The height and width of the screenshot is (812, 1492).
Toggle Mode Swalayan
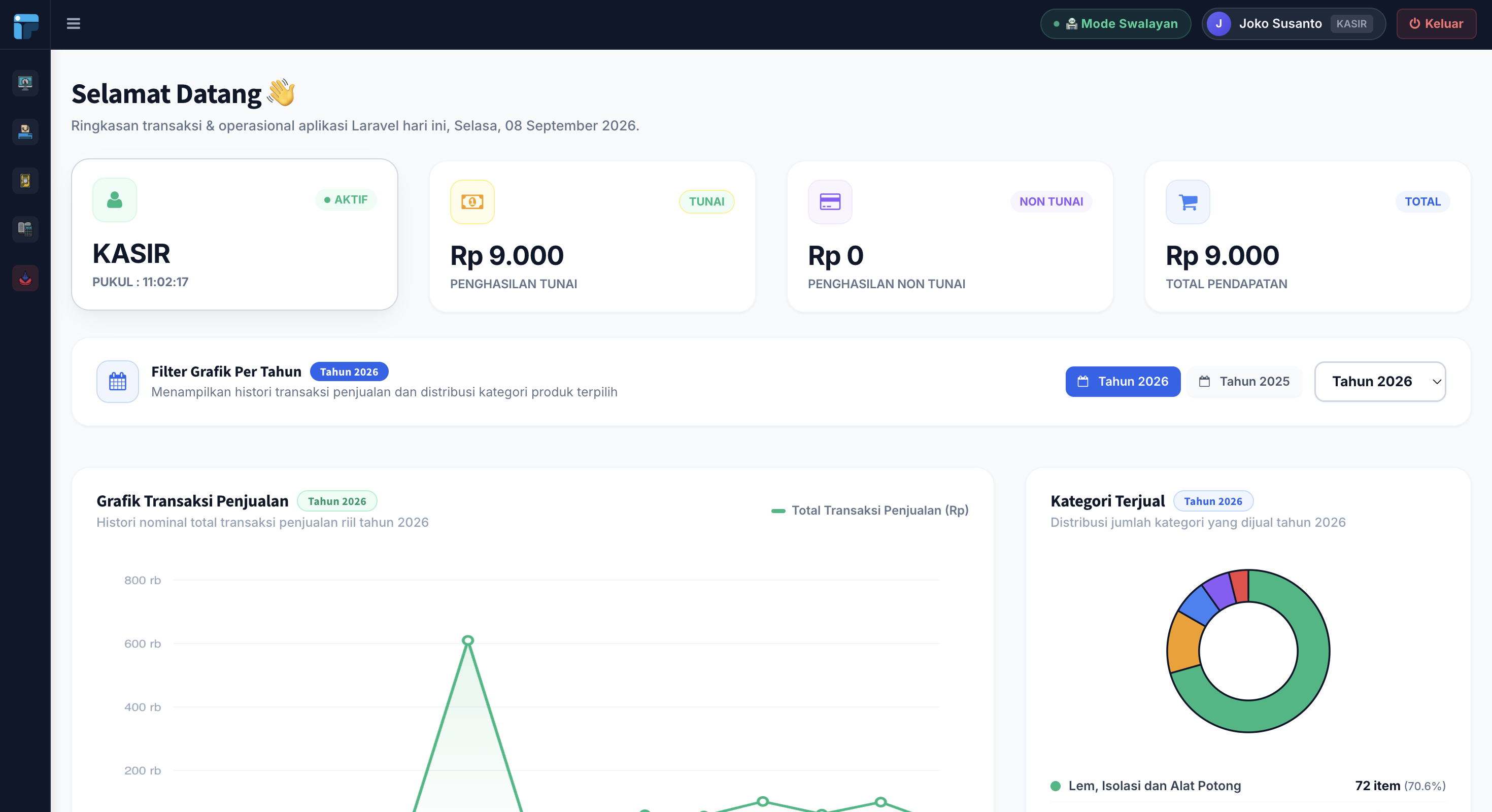pos(1115,24)
